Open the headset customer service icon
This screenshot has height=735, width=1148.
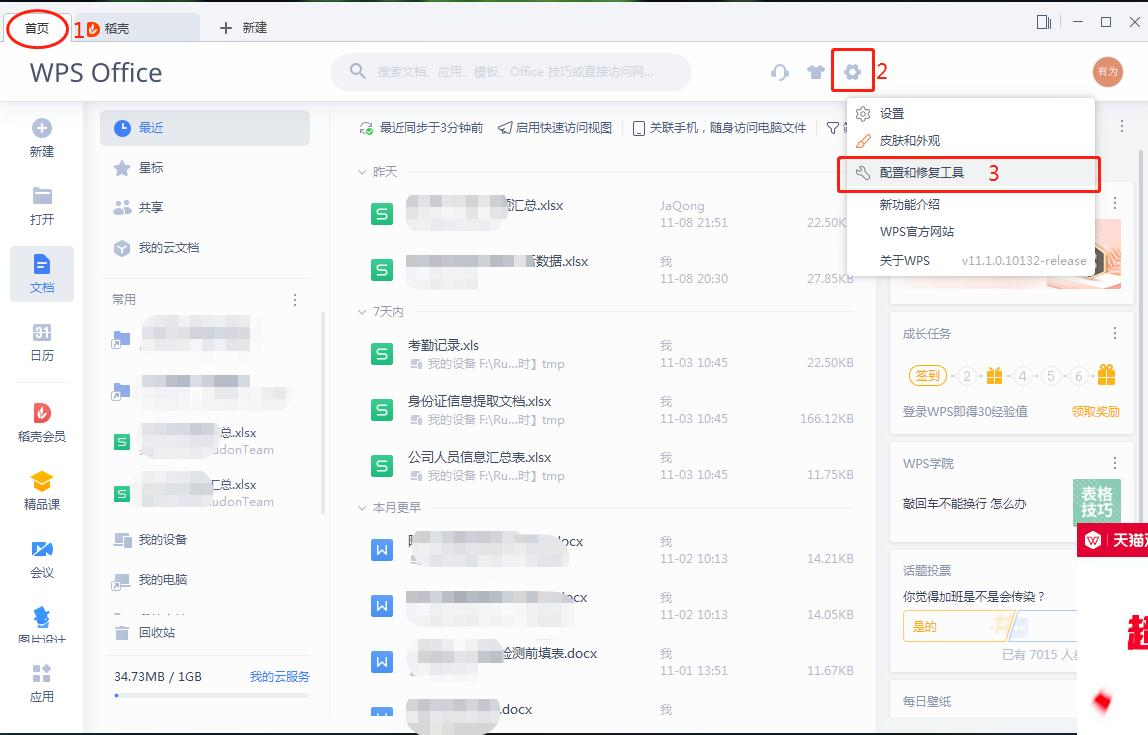tap(780, 72)
